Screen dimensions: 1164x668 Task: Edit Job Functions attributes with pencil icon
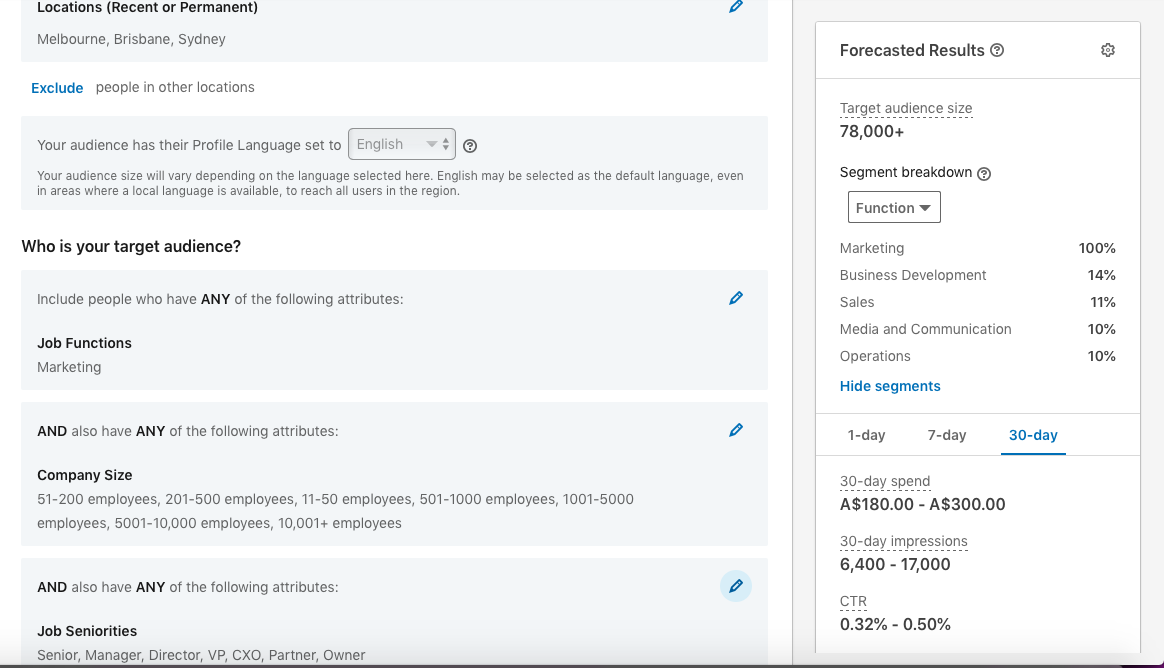(736, 298)
